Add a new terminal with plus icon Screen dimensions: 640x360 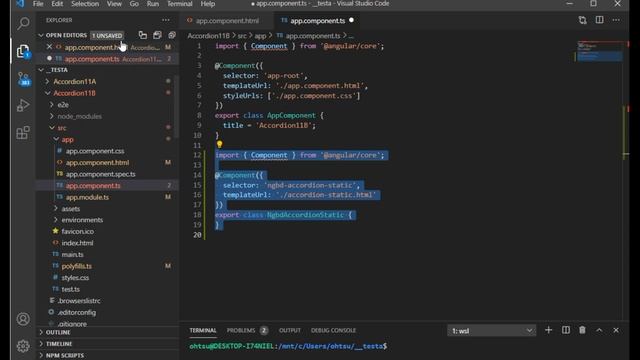coord(549,330)
